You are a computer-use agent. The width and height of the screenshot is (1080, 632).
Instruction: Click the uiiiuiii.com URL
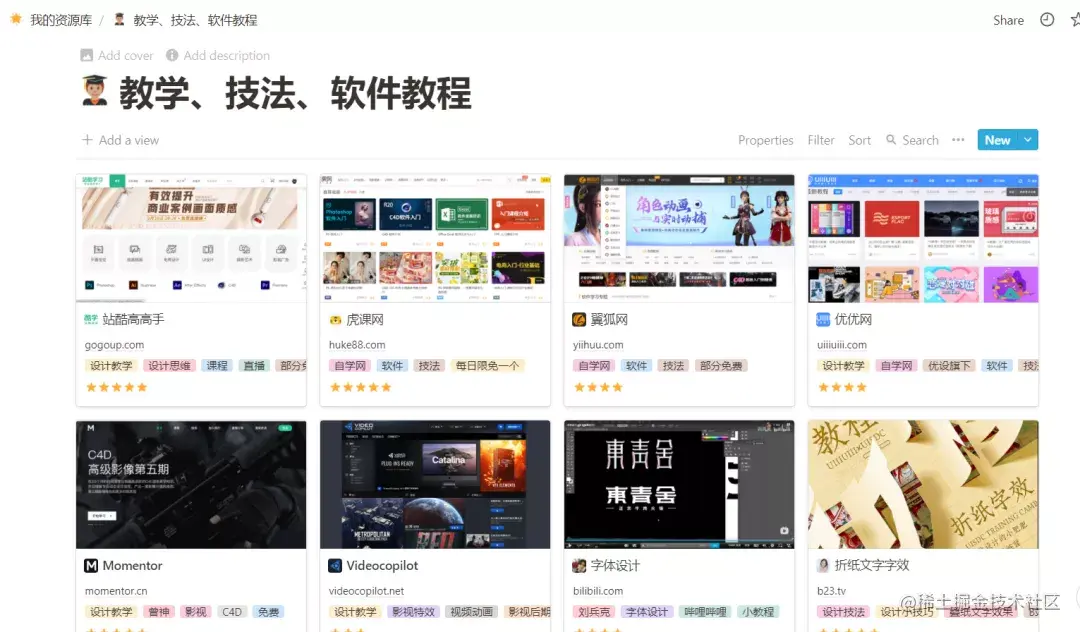pos(842,345)
